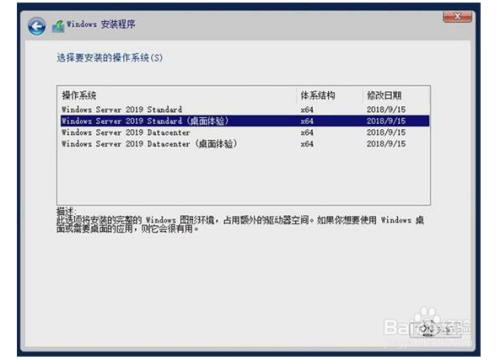500x360 pixels.
Task: Select Windows Server 2019 Standard without desktop experience
Action: pos(245,109)
